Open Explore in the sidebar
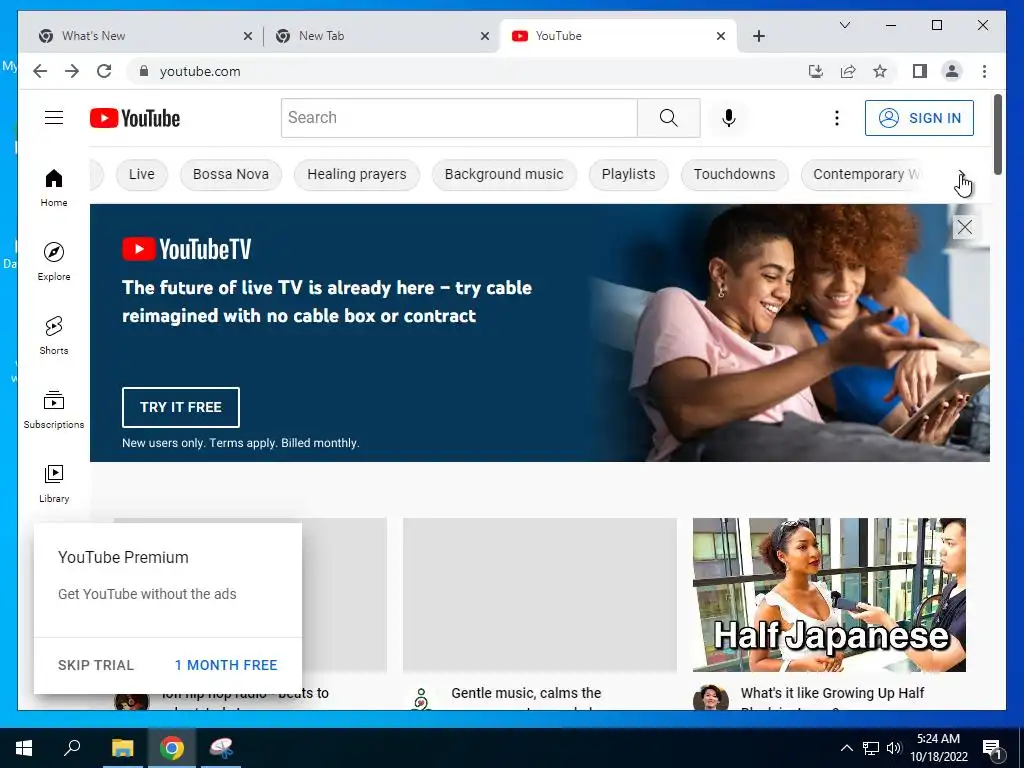Image resolution: width=1024 pixels, height=768 pixels. click(x=54, y=261)
